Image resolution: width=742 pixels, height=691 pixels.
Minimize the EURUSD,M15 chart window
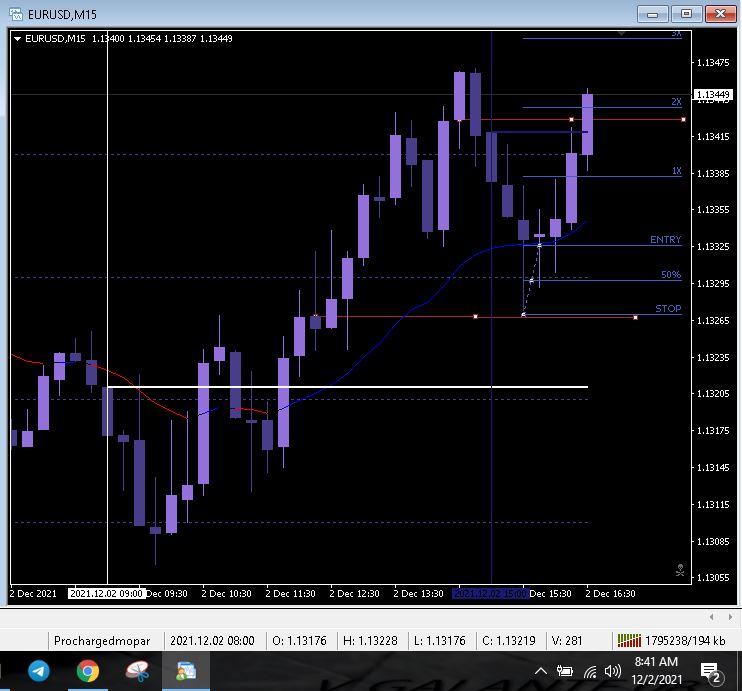pos(653,14)
